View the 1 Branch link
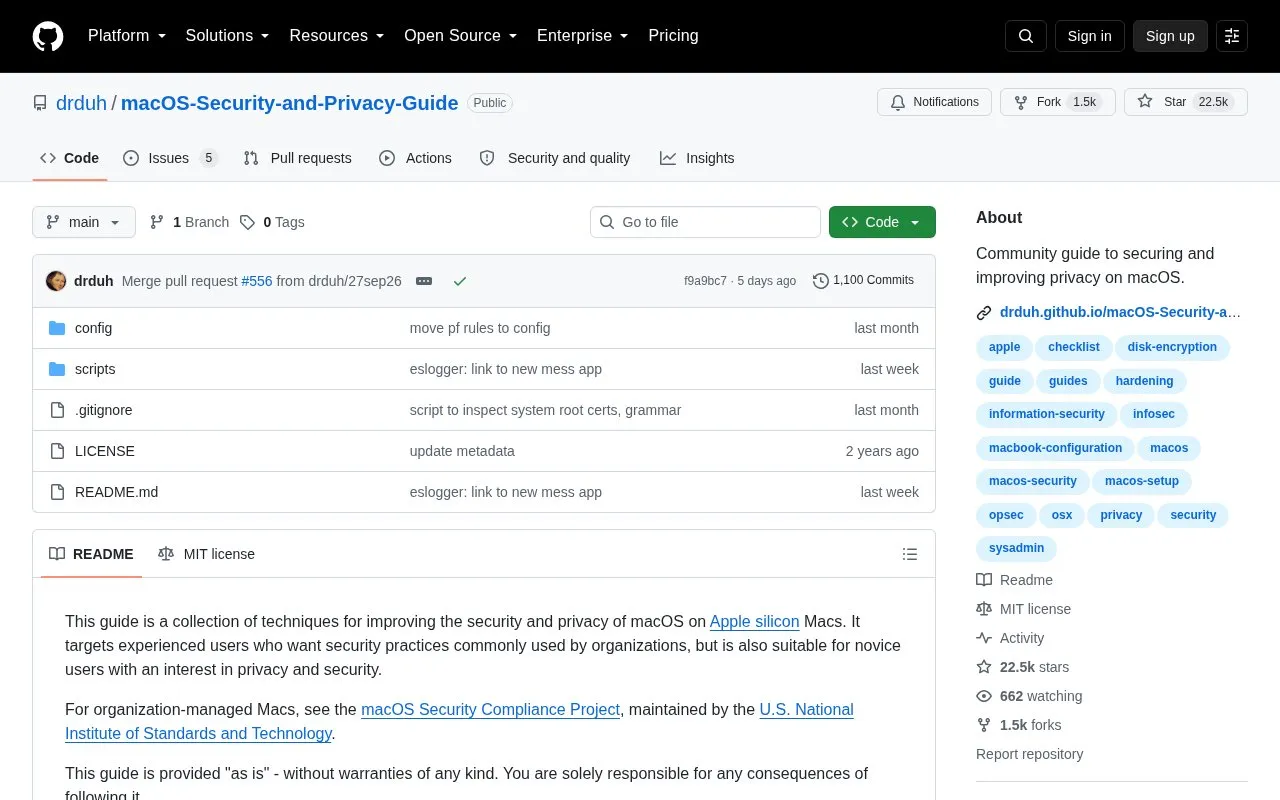 (x=189, y=222)
